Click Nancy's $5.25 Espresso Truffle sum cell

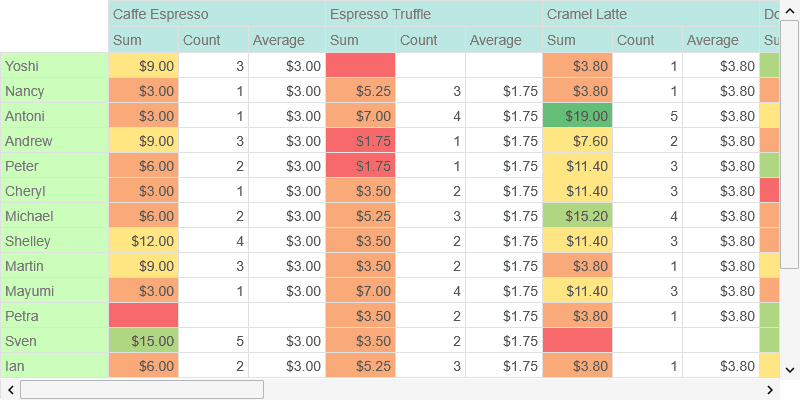(x=360, y=91)
